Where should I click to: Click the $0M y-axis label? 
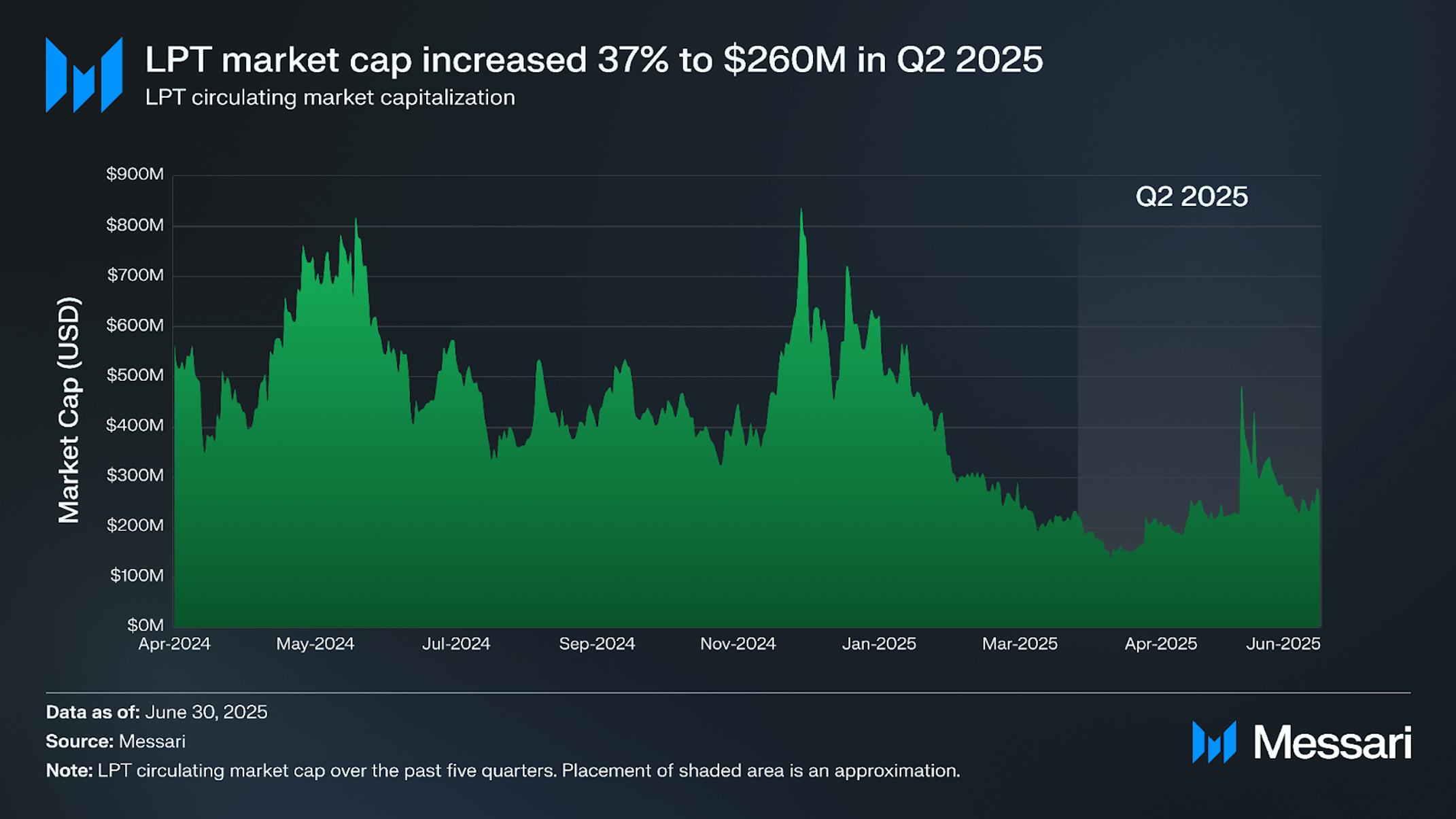[145, 625]
